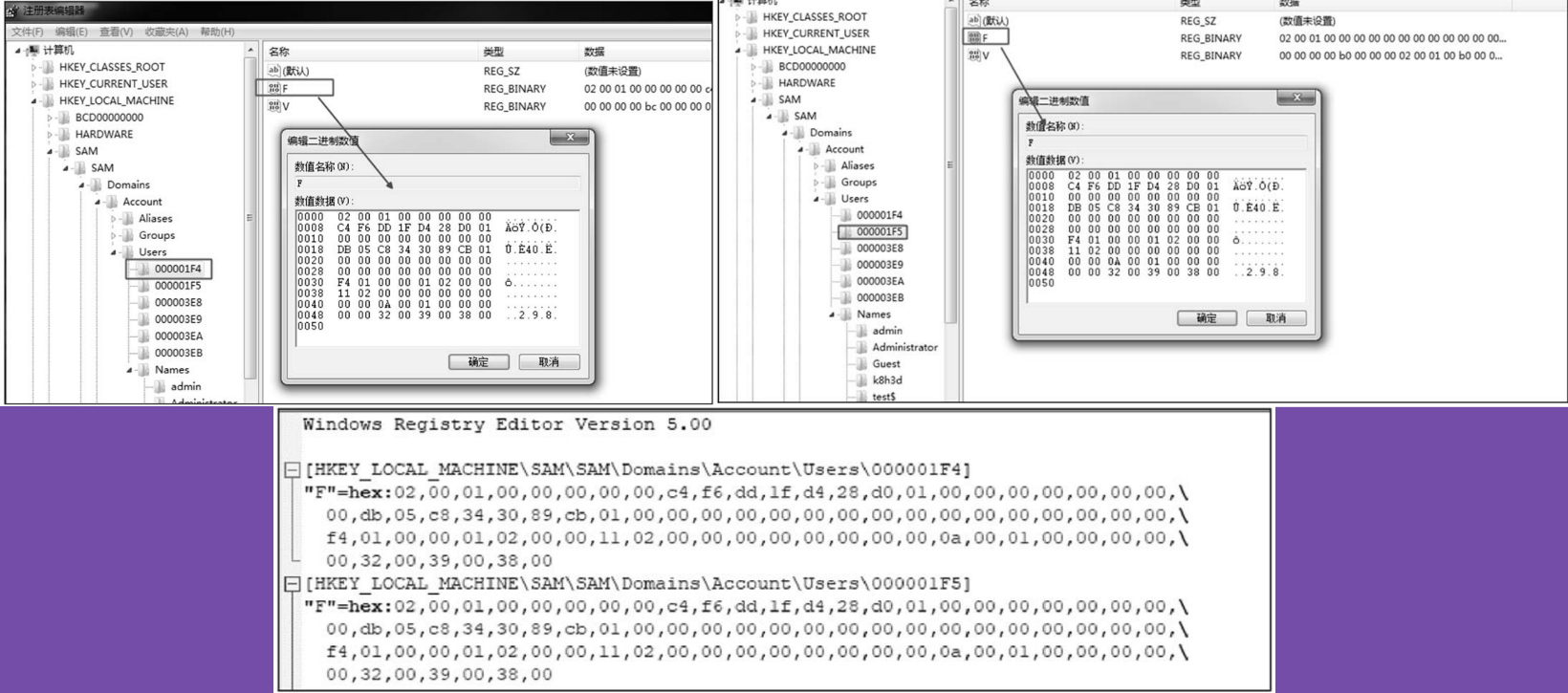Cancel with 取消 in the right edit dialog
Screen dimensions: 1568x693
1276,318
